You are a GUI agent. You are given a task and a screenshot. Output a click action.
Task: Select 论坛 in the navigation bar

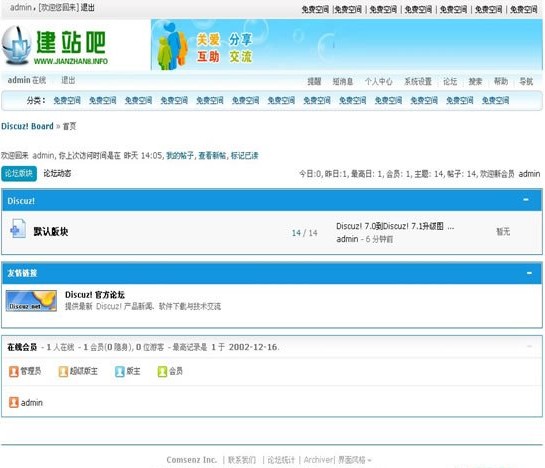450,81
